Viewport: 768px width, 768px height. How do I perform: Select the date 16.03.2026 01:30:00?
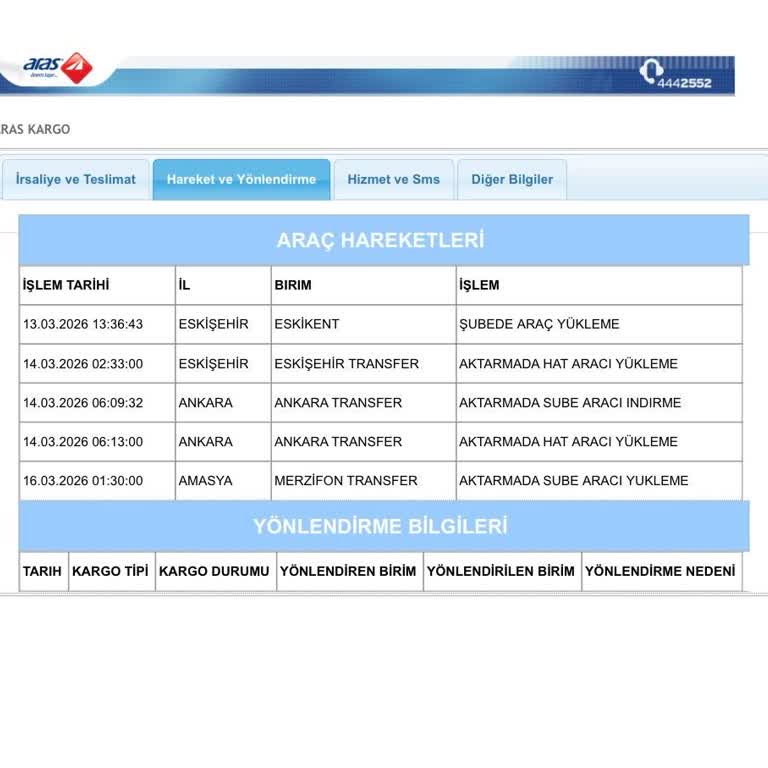click(83, 480)
